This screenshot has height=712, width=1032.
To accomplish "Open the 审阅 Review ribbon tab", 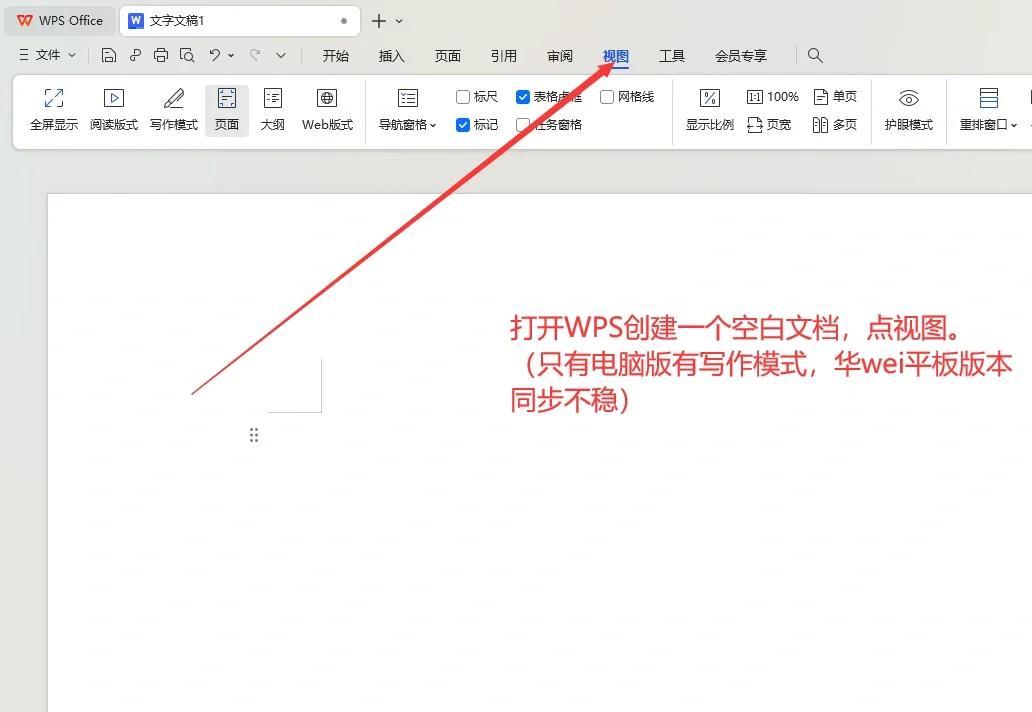I will (560, 55).
